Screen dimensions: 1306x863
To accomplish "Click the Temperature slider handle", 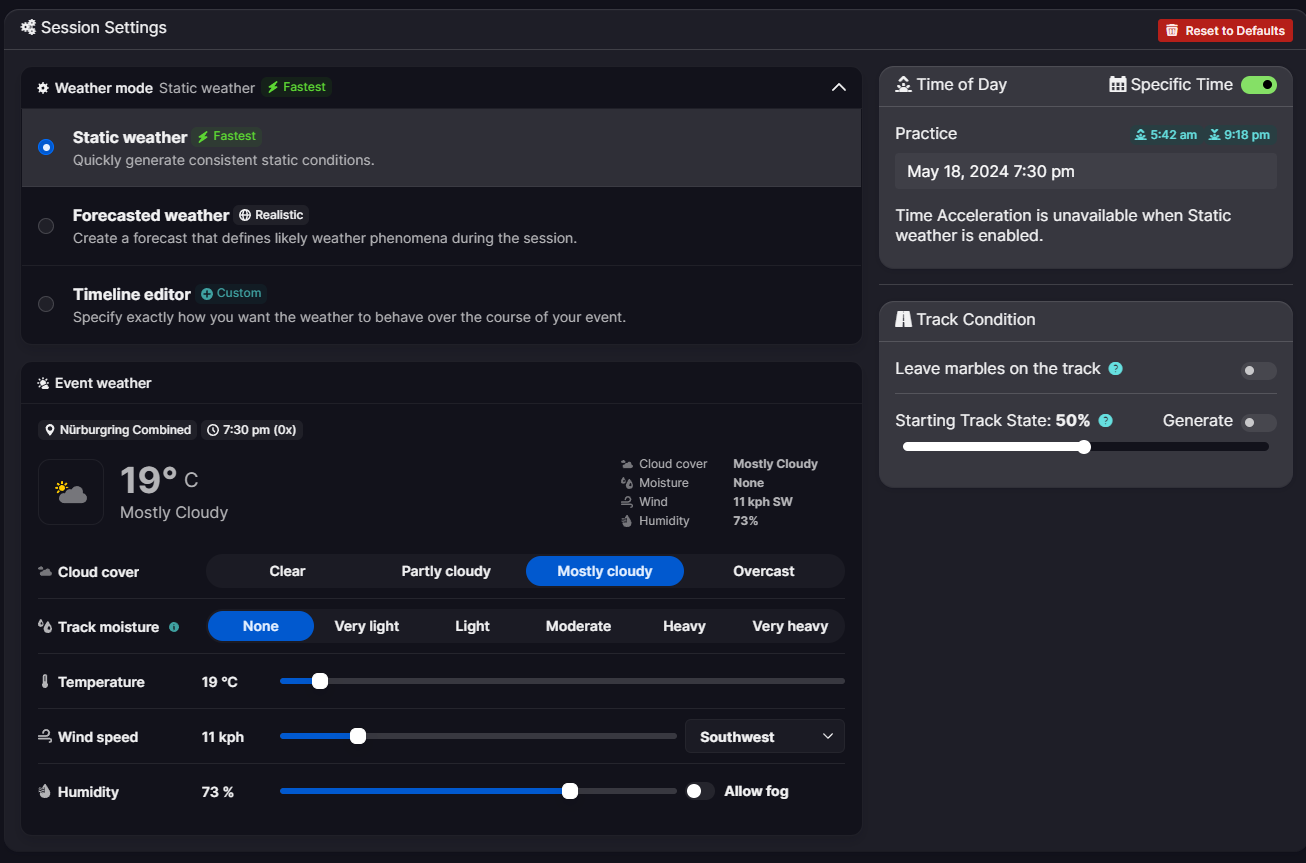I will [320, 681].
